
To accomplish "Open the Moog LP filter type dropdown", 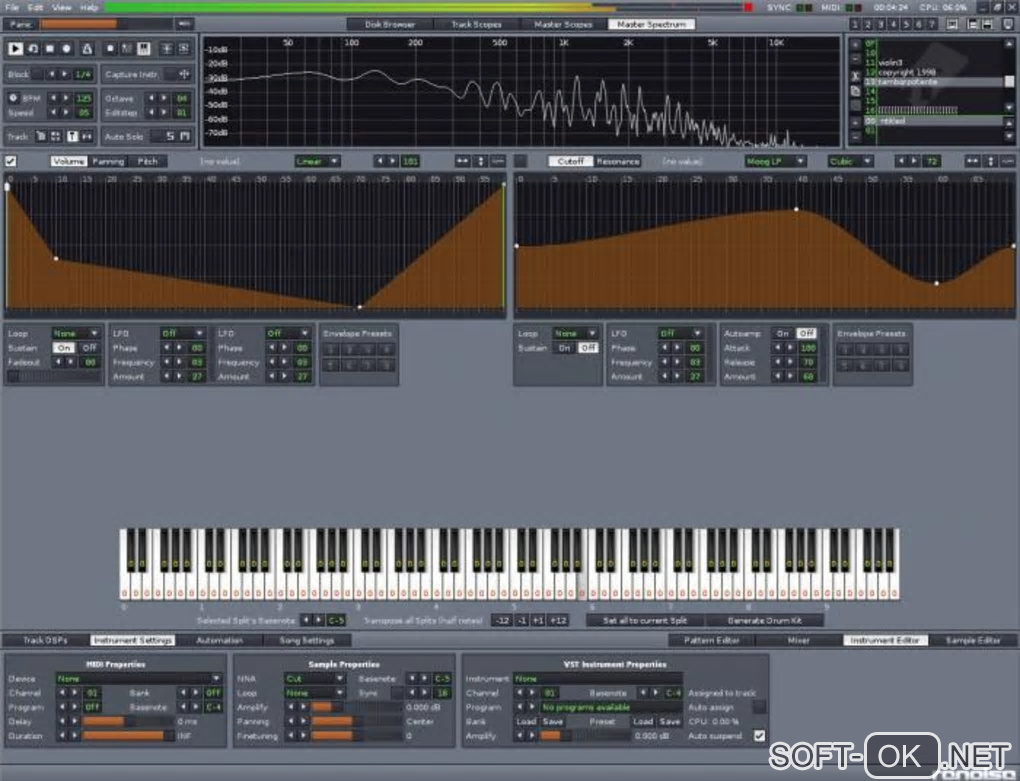I will pyautogui.click(x=775, y=161).
